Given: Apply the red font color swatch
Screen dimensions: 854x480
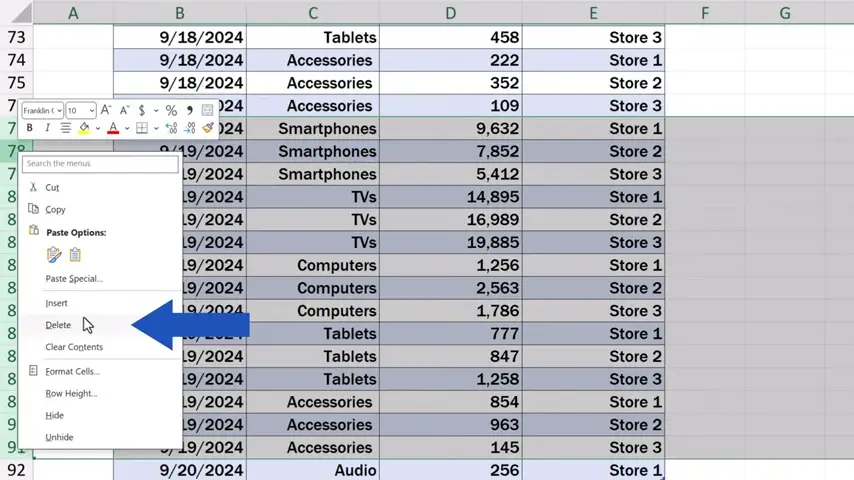Looking at the screenshot, I should click(113, 128).
